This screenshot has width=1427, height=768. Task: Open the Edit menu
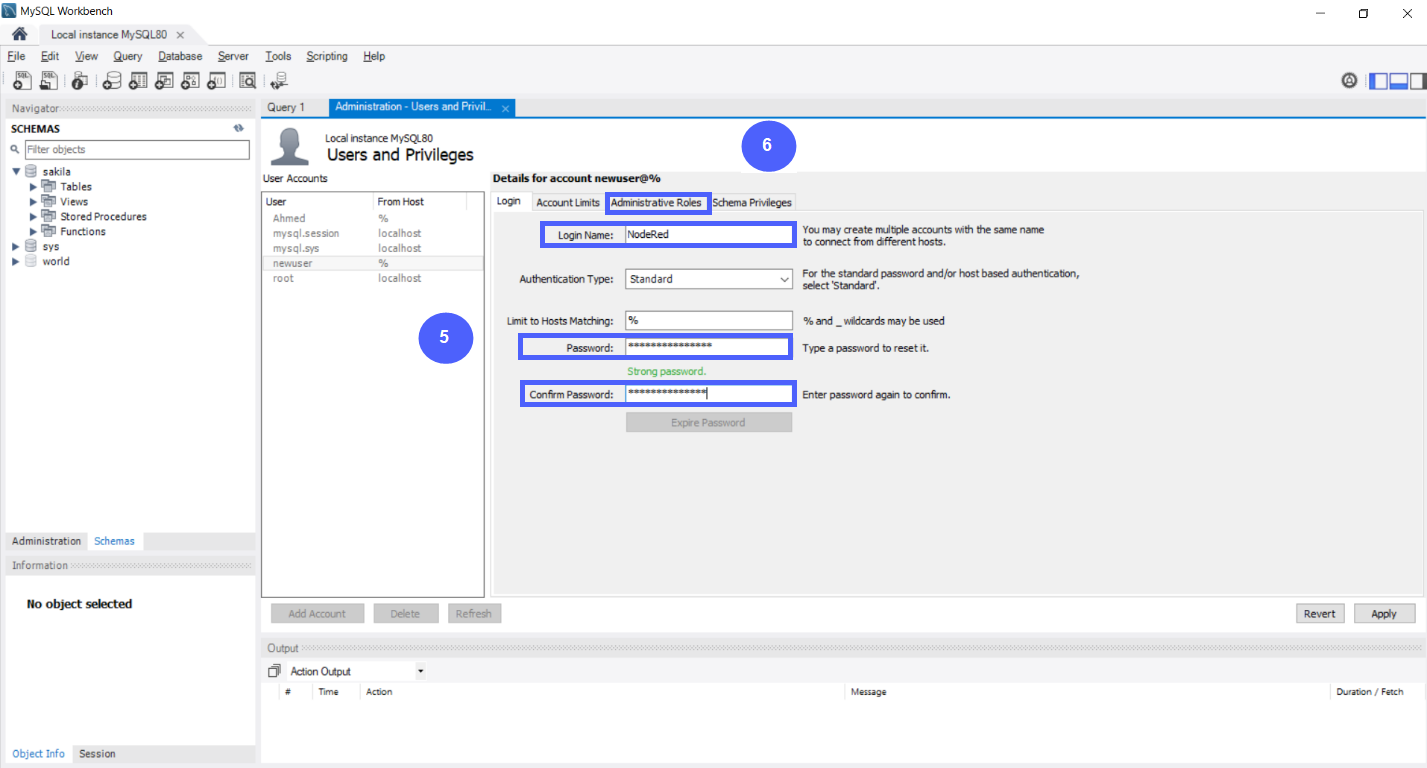[x=50, y=56]
